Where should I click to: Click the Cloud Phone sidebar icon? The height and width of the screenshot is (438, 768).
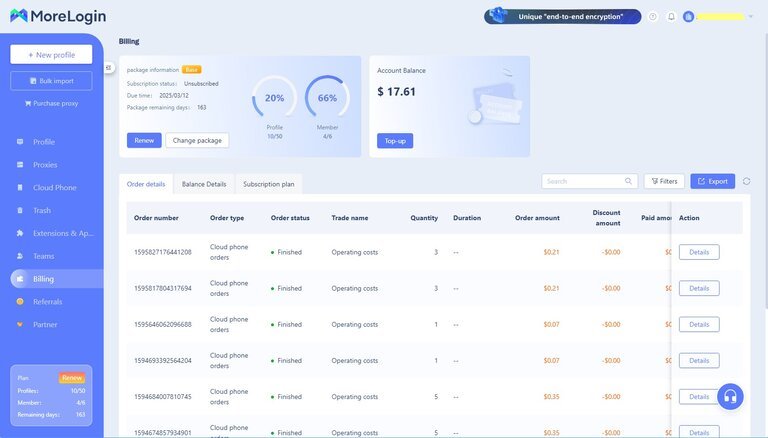(20, 187)
